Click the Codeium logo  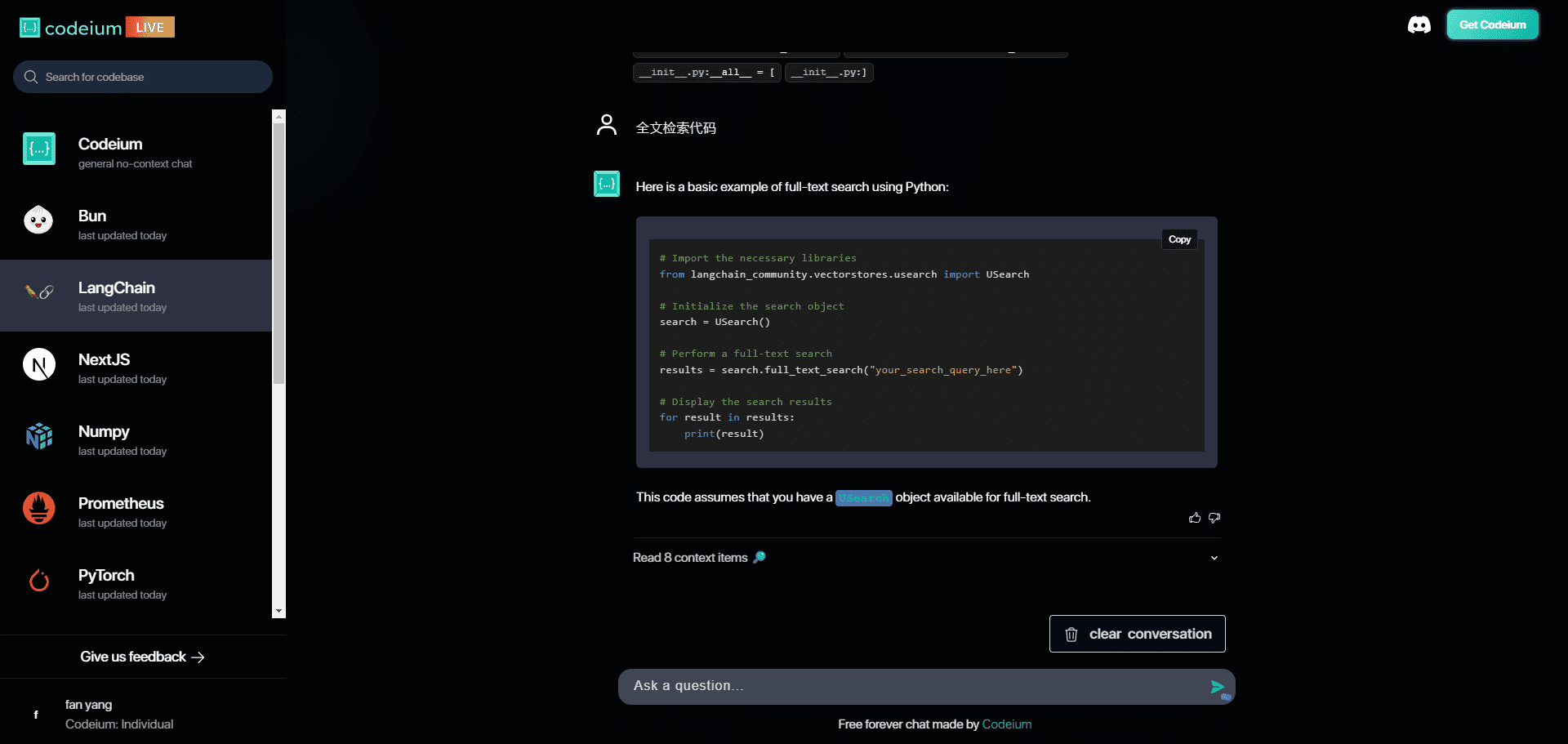[x=70, y=28]
